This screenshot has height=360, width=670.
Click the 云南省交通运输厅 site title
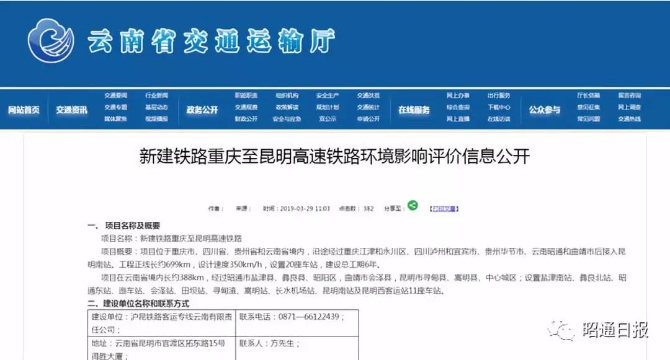coord(212,41)
